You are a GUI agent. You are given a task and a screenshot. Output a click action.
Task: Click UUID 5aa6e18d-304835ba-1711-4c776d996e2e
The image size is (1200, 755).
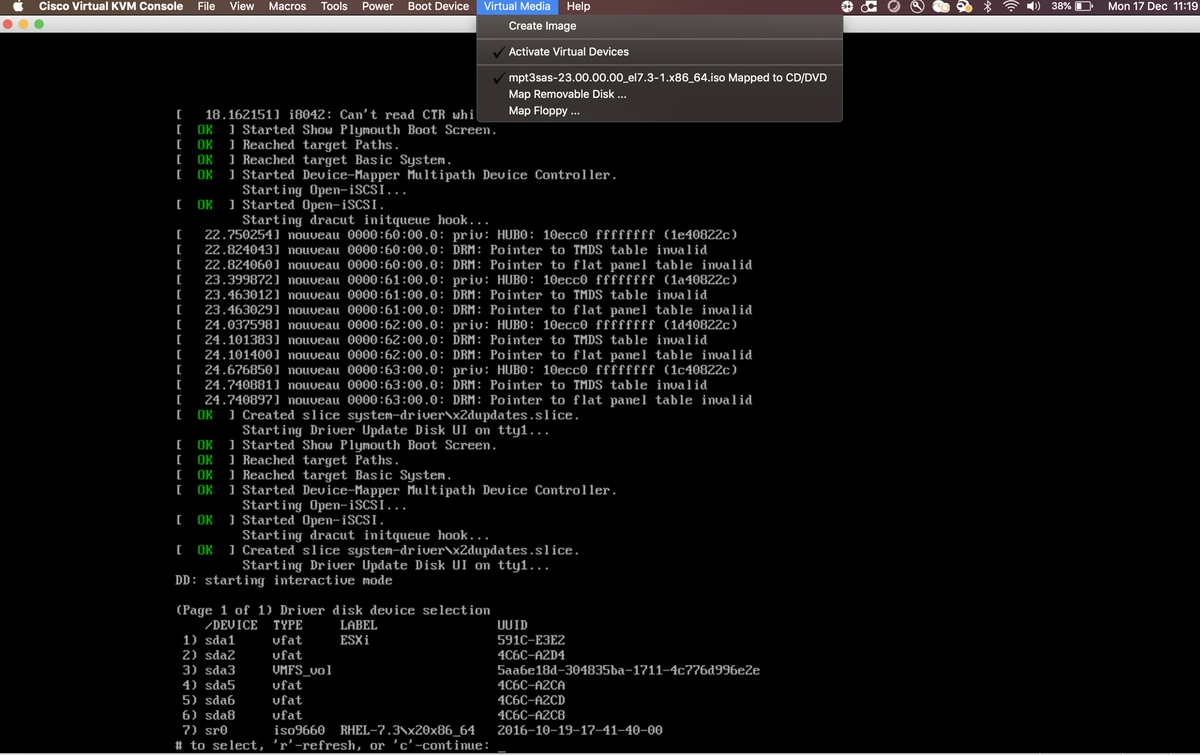point(628,670)
